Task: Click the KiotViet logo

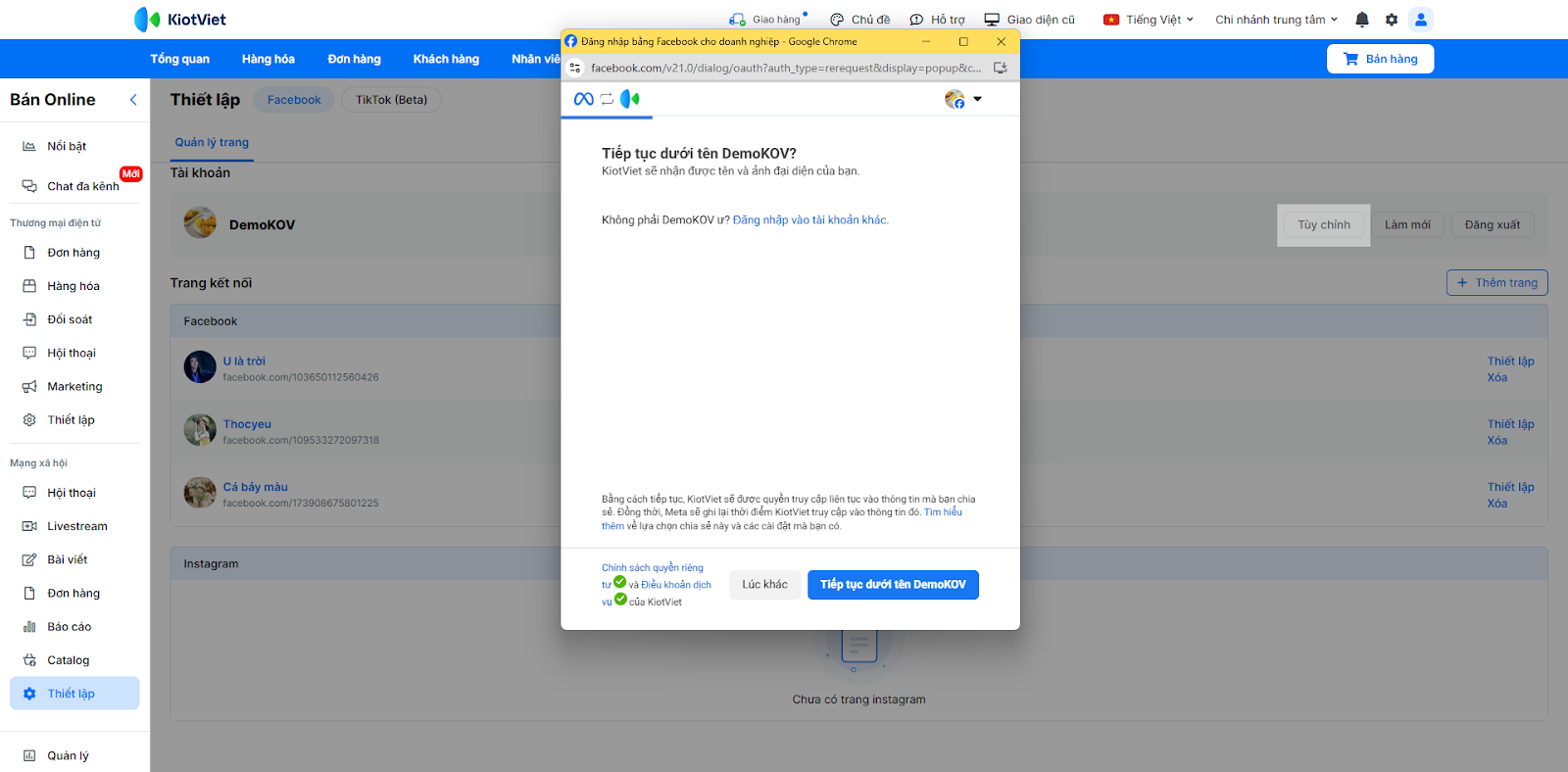Action: pyautogui.click(x=180, y=20)
